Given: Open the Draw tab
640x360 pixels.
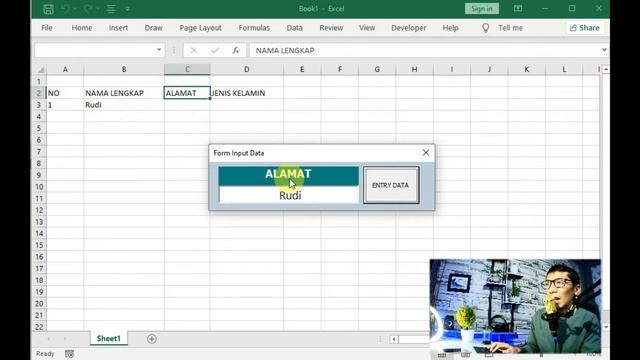Looking at the screenshot, I should pos(153,28).
